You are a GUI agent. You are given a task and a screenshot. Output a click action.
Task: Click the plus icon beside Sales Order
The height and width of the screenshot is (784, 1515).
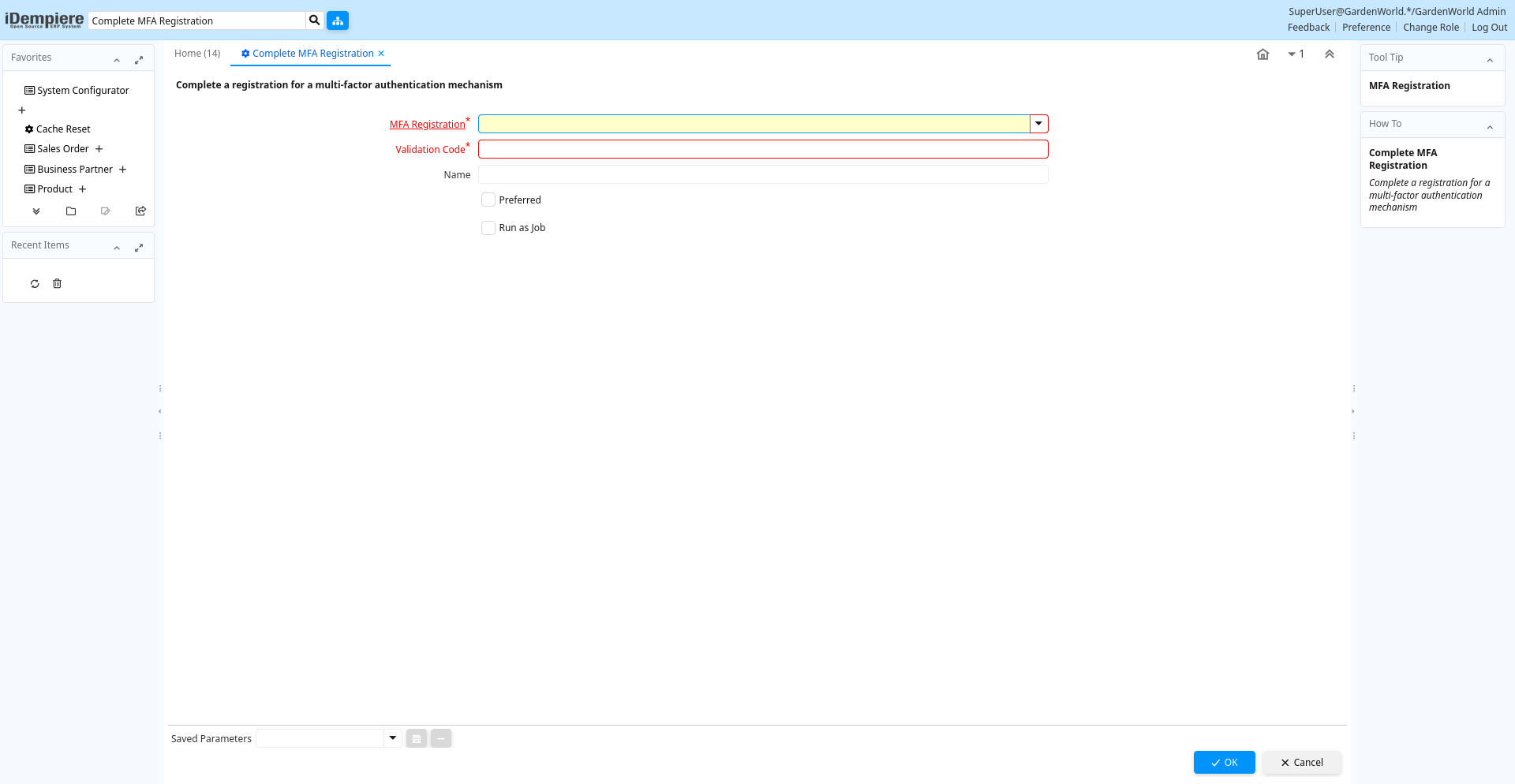tap(99, 149)
